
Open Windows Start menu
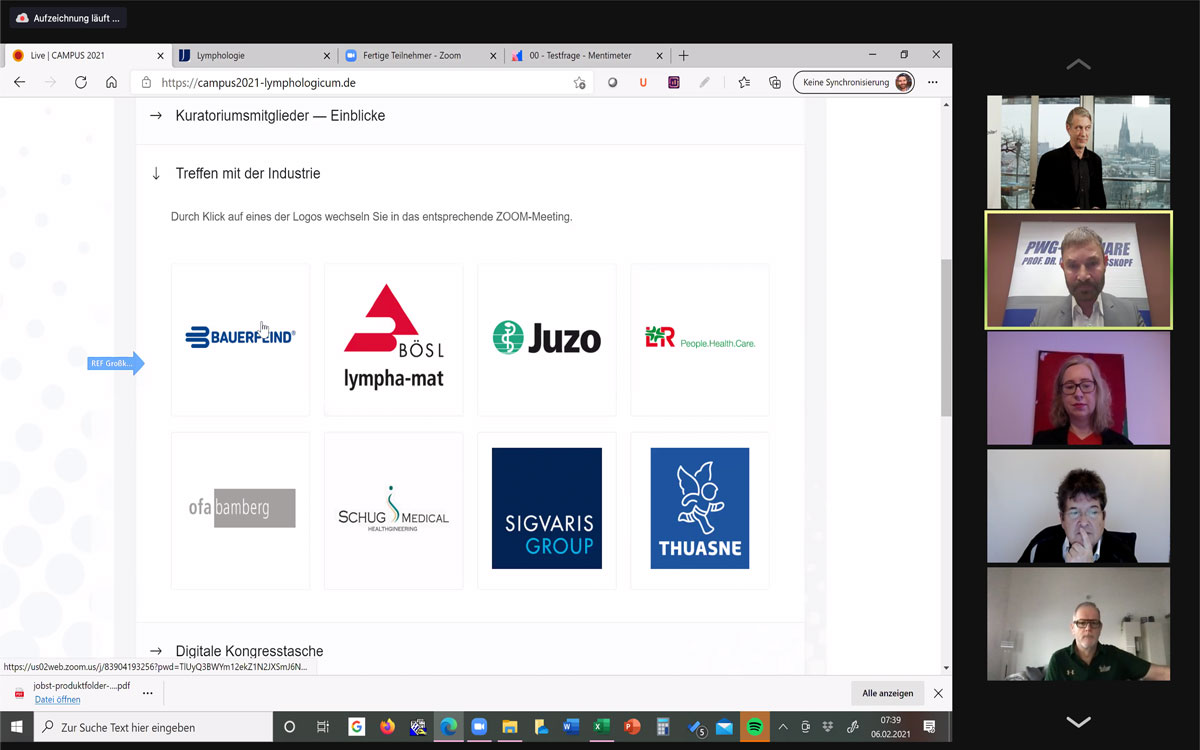click(x=16, y=727)
